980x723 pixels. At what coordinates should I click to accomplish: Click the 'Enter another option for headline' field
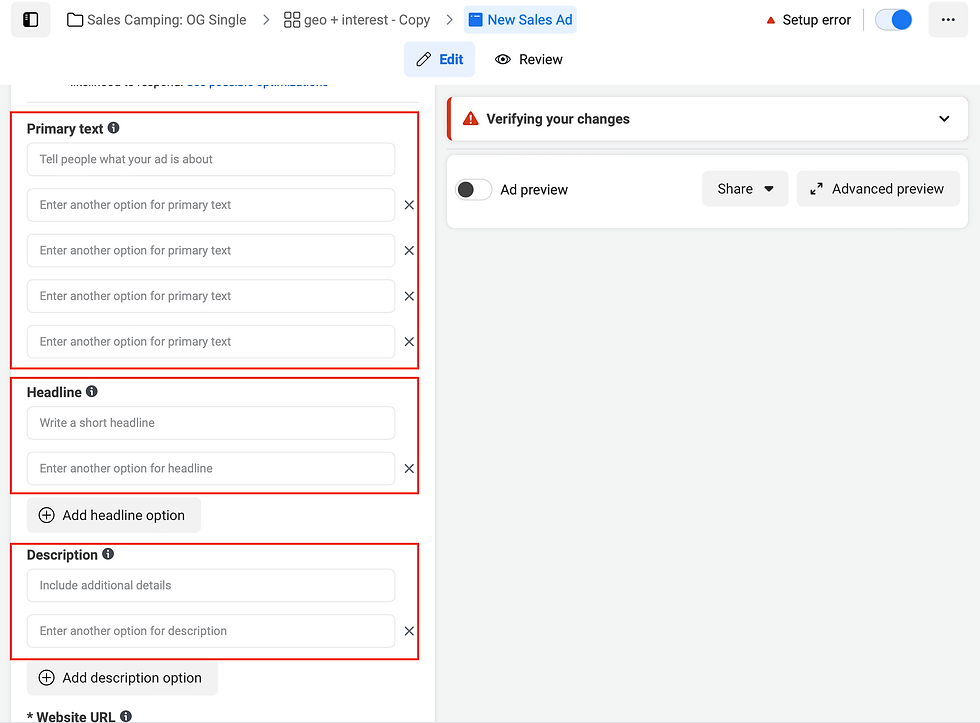211,469
